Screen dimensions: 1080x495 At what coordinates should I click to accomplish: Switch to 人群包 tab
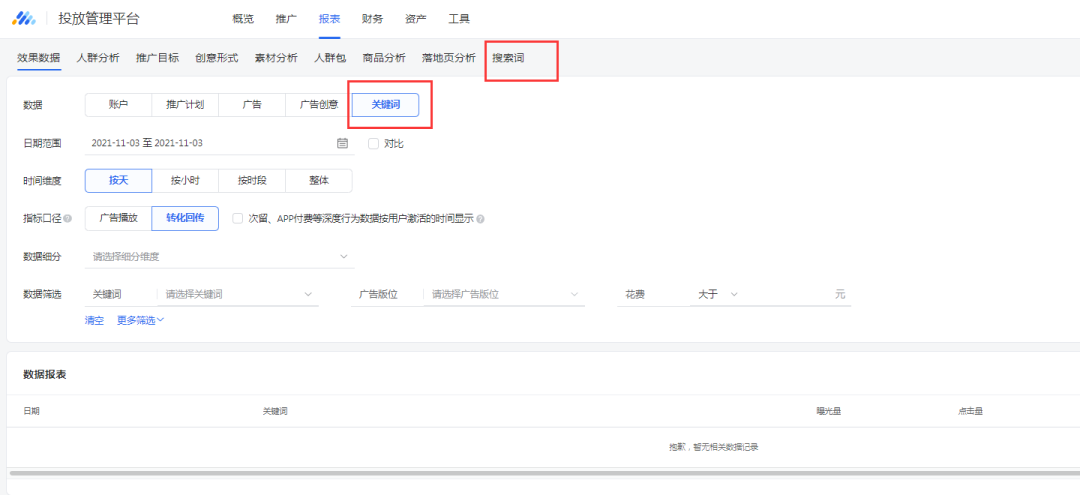click(331, 58)
